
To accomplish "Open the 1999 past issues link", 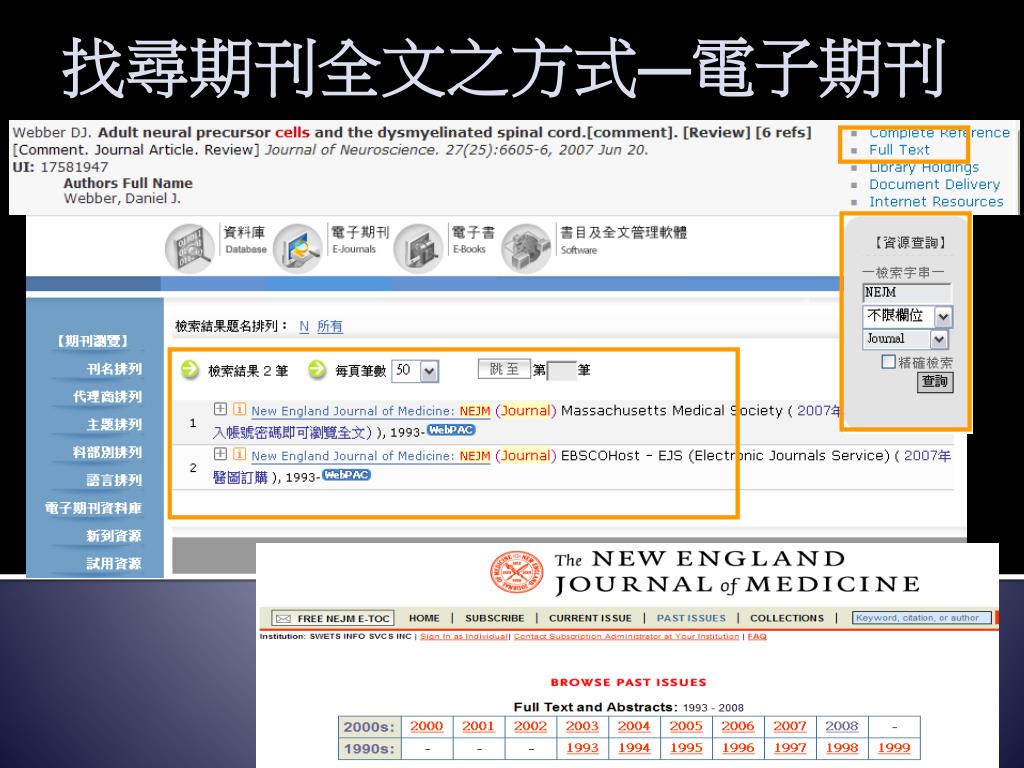I will 894,748.
